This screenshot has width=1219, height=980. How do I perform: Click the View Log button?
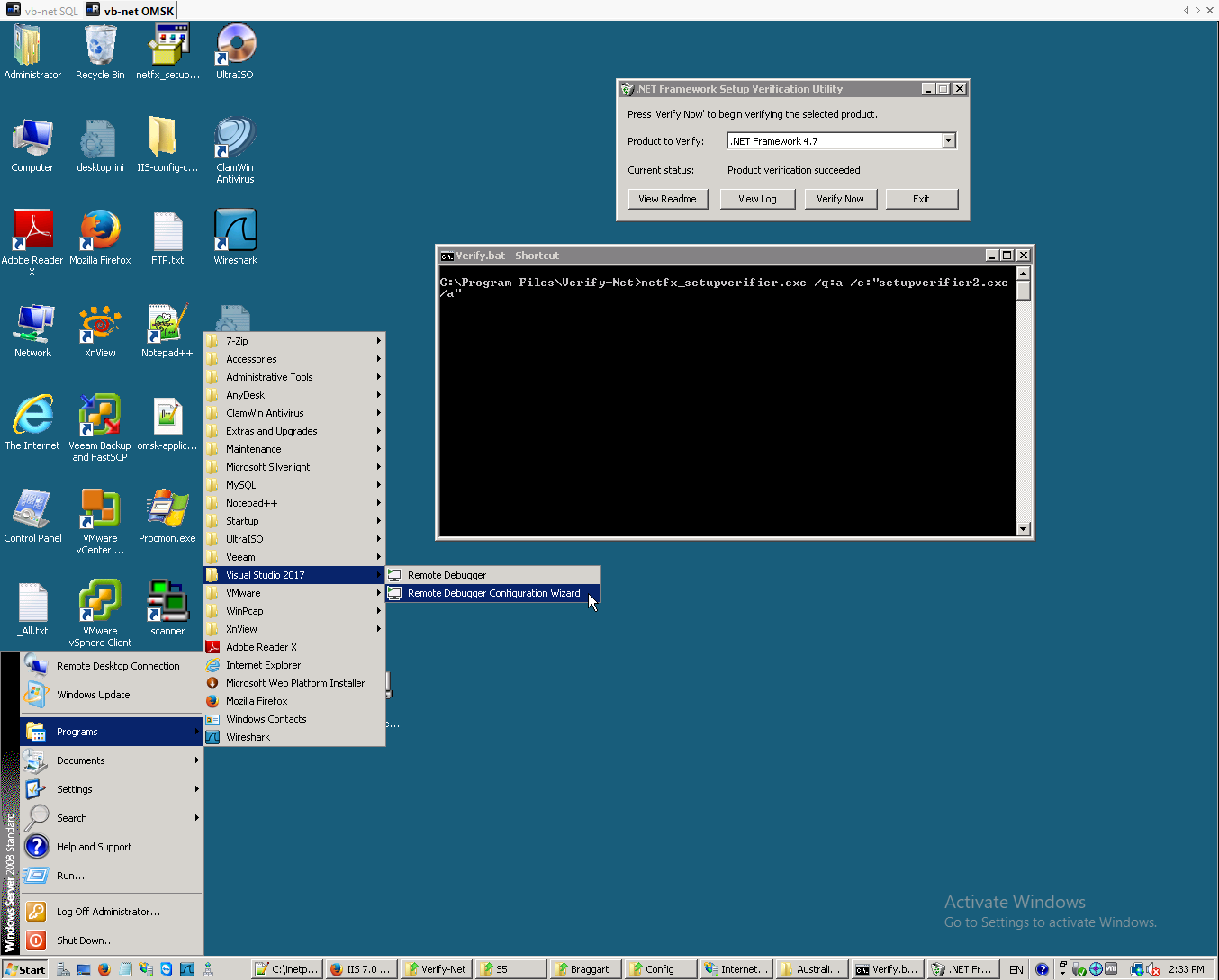click(757, 199)
